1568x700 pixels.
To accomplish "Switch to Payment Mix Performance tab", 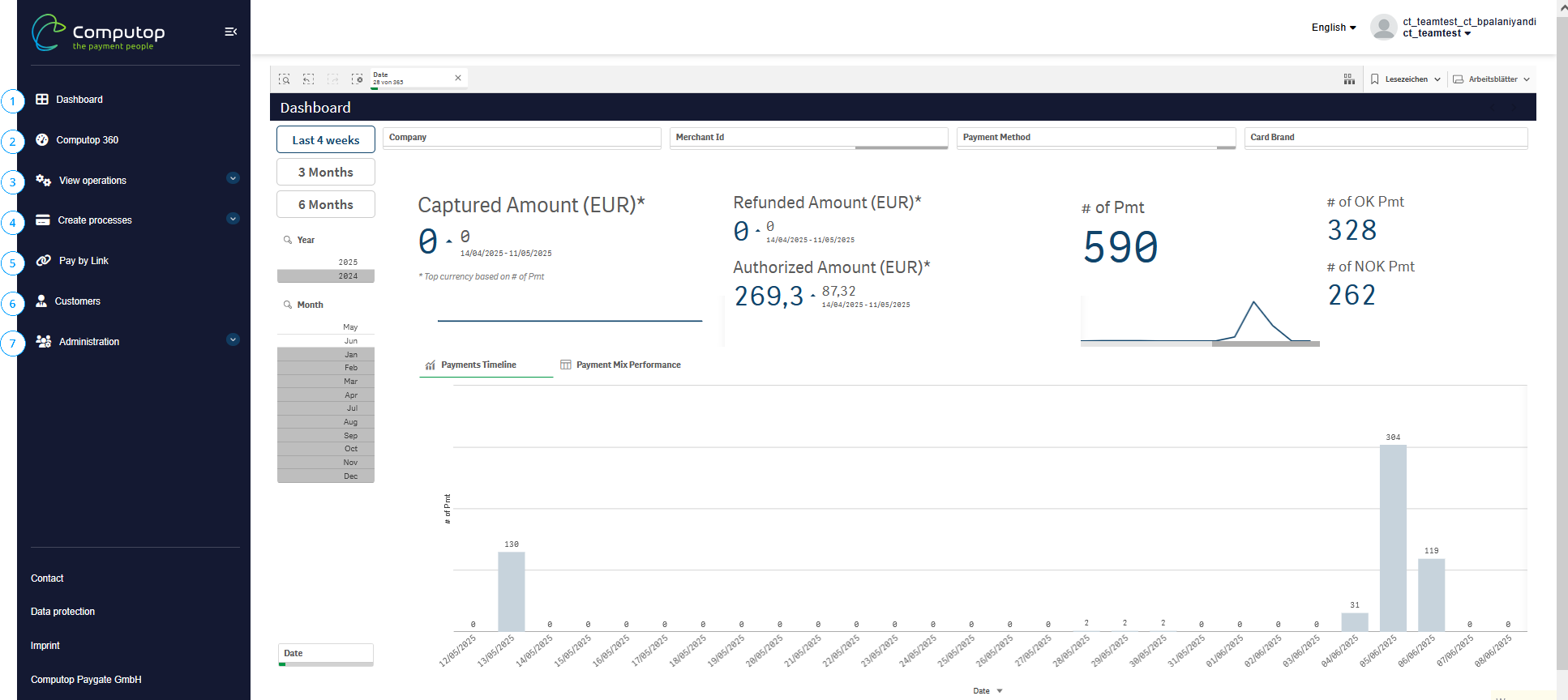I will 621,365.
